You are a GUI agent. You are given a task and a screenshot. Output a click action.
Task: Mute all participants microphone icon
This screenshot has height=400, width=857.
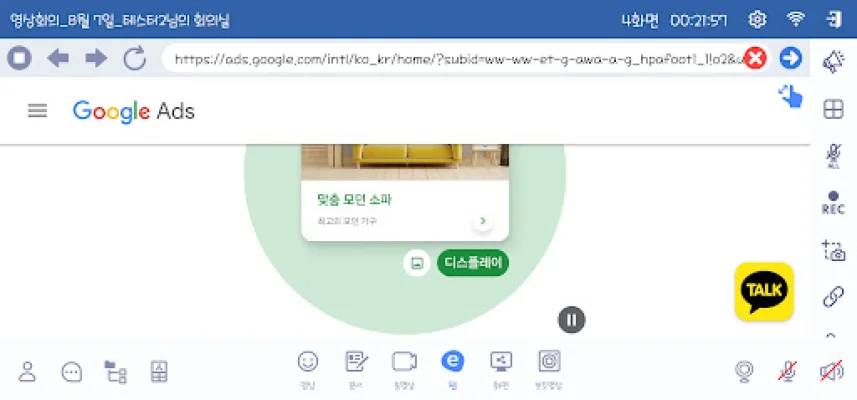point(833,157)
